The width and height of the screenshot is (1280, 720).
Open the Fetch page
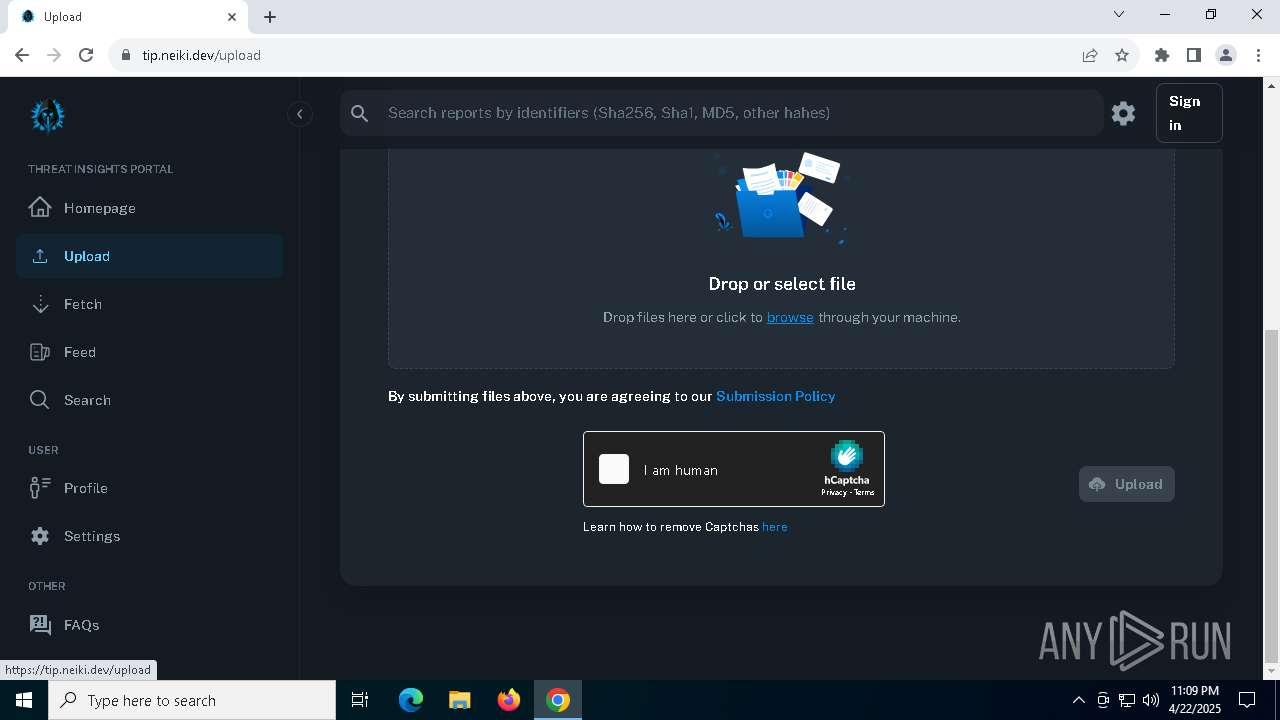[x=150, y=304]
